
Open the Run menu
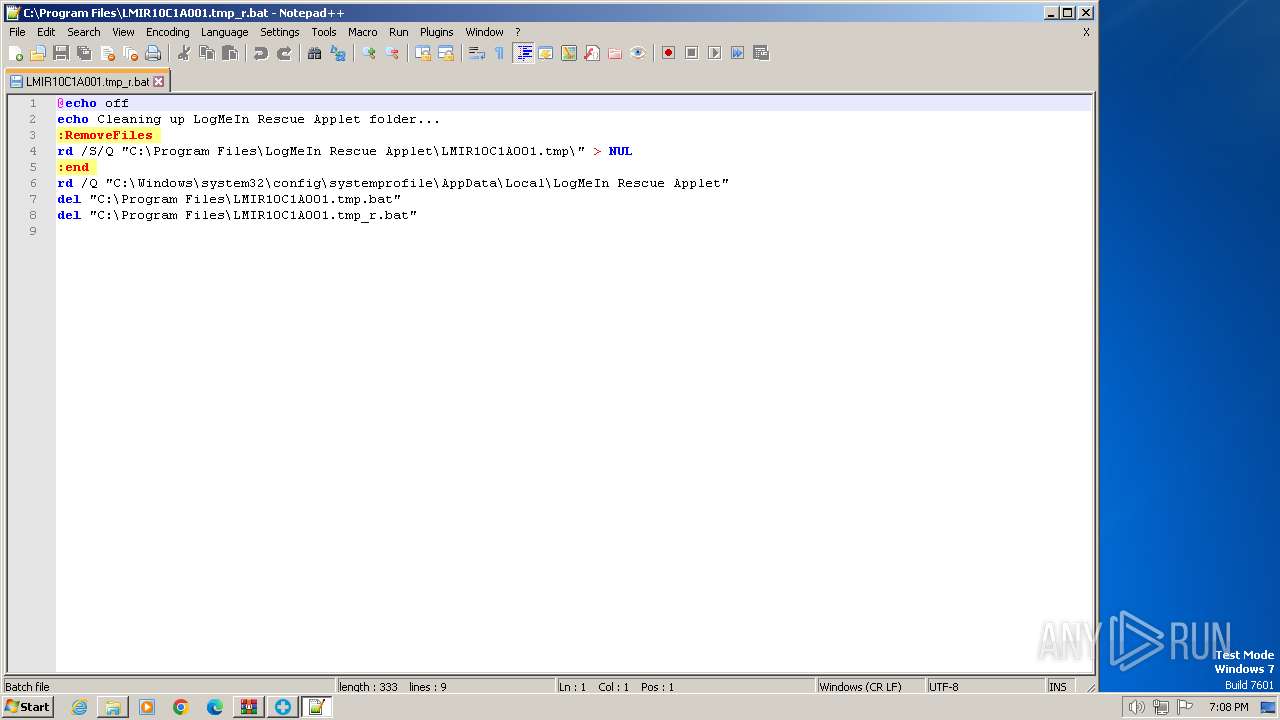point(399,32)
